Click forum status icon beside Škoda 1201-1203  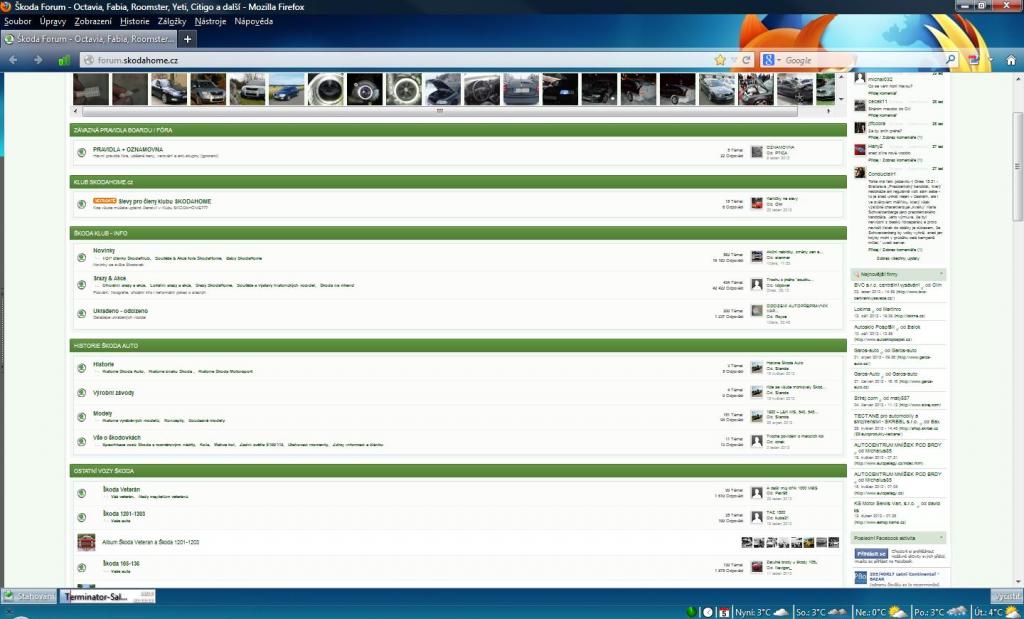(x=82, y=517)
